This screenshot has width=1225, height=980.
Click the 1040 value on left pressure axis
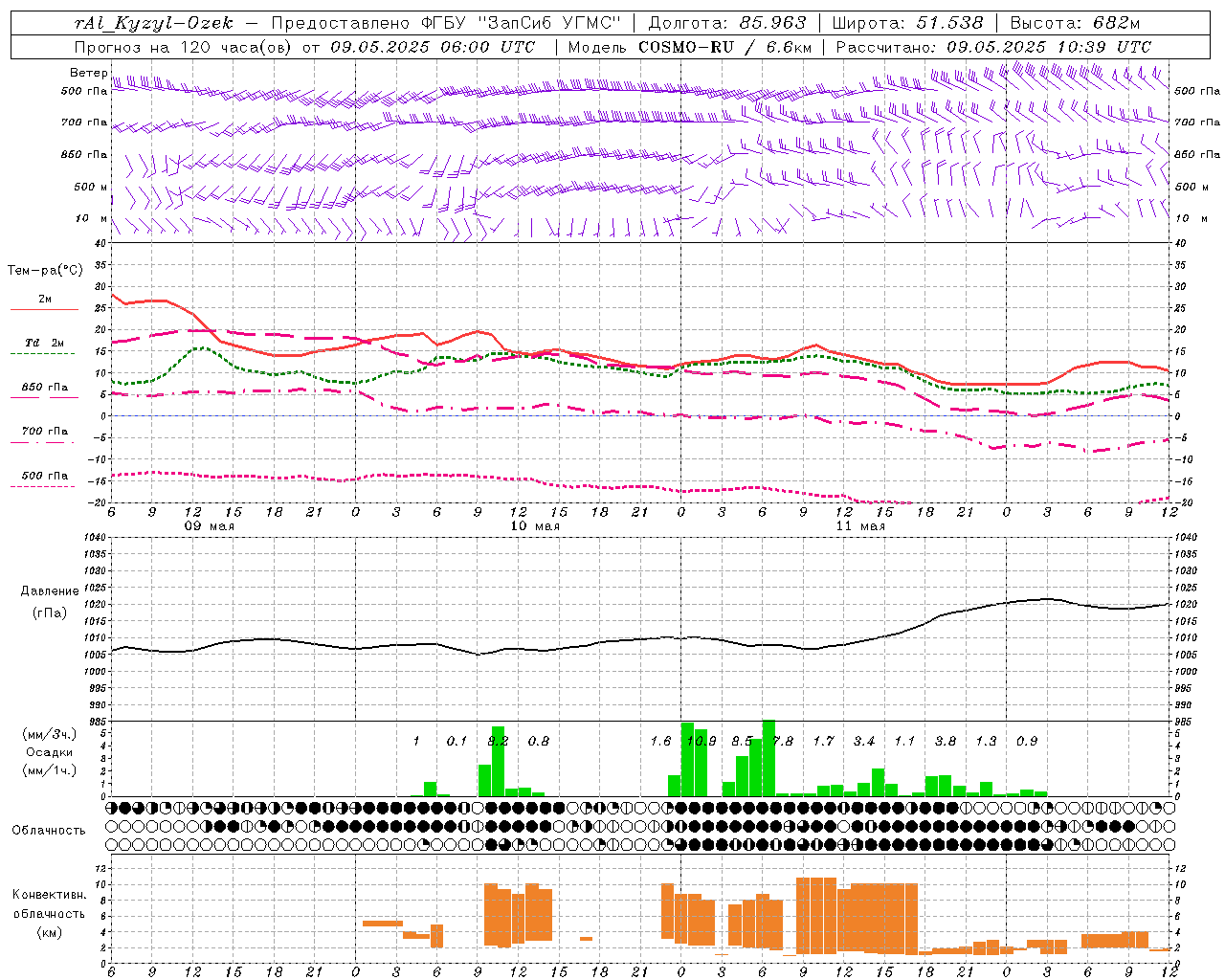click(x=93, y=538)
